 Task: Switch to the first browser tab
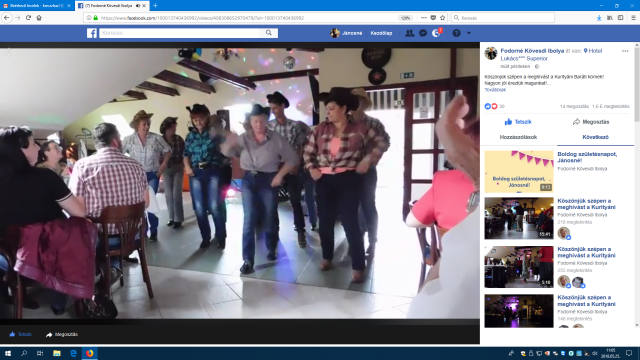[37, 6]
